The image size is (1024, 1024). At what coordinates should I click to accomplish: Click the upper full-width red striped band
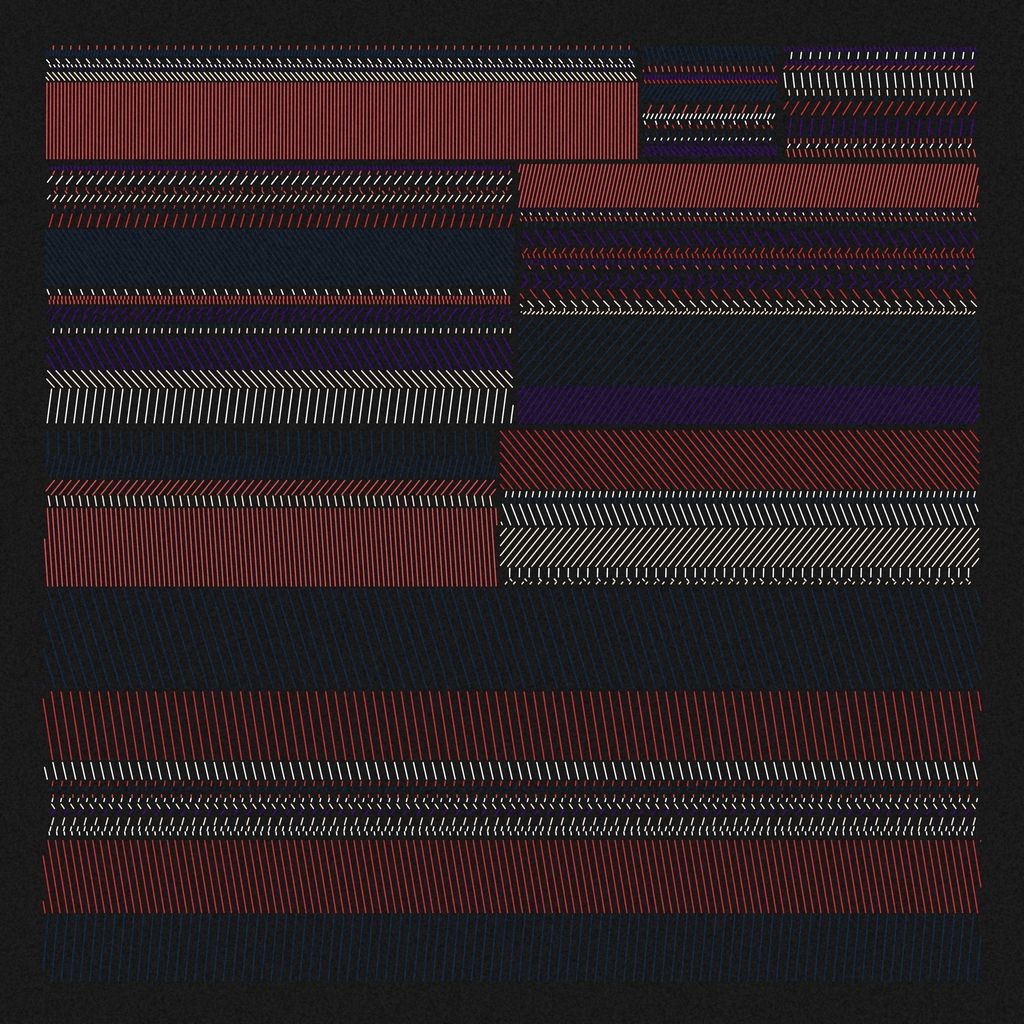512,726
